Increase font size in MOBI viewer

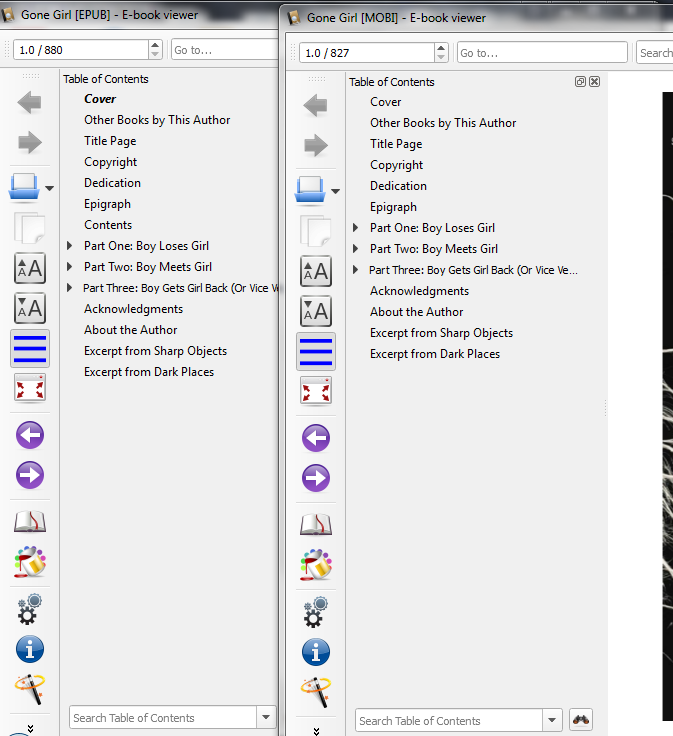point(316,271)
